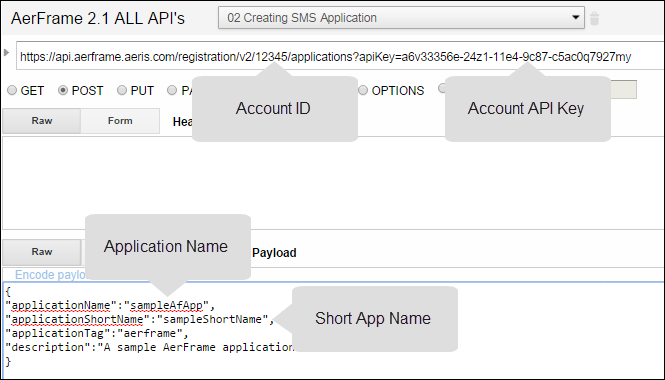Click the "applicationShortName":"sampleShortName" line
This screenshot has width=665, height=380.
(x=140, y=319)
